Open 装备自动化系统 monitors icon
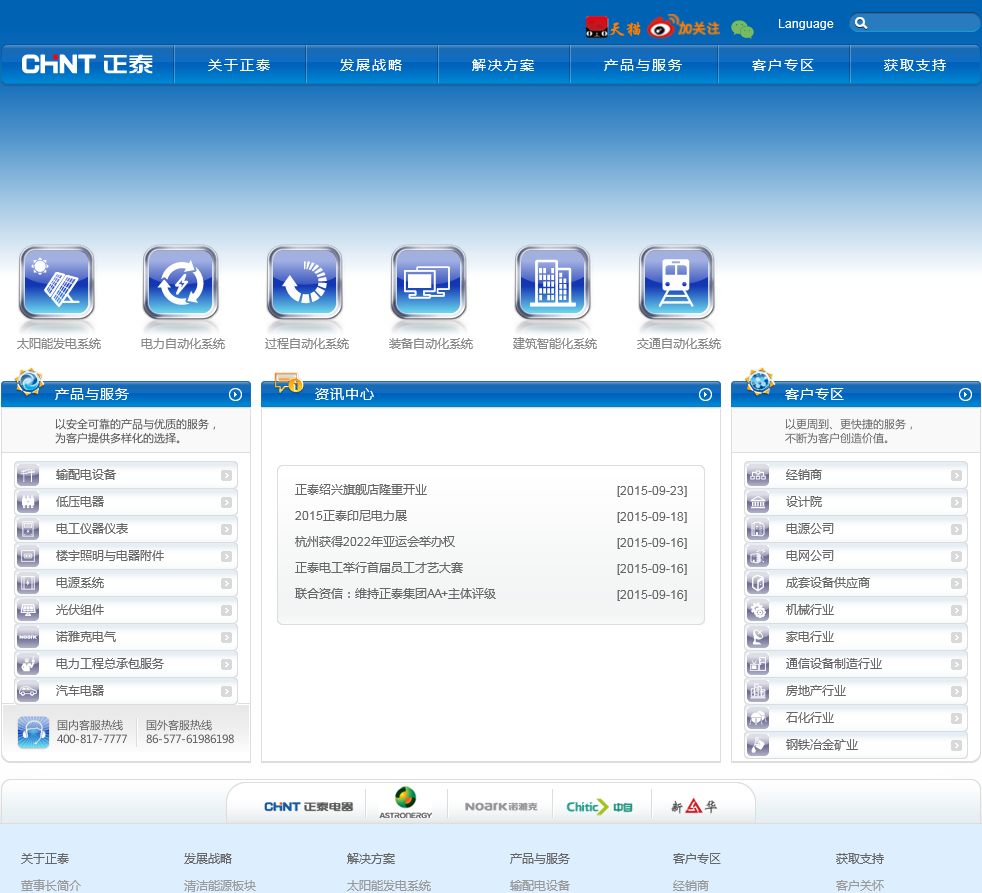Viewport: 982px width, 893px height. pyautogui.click(x=429, y=283)
